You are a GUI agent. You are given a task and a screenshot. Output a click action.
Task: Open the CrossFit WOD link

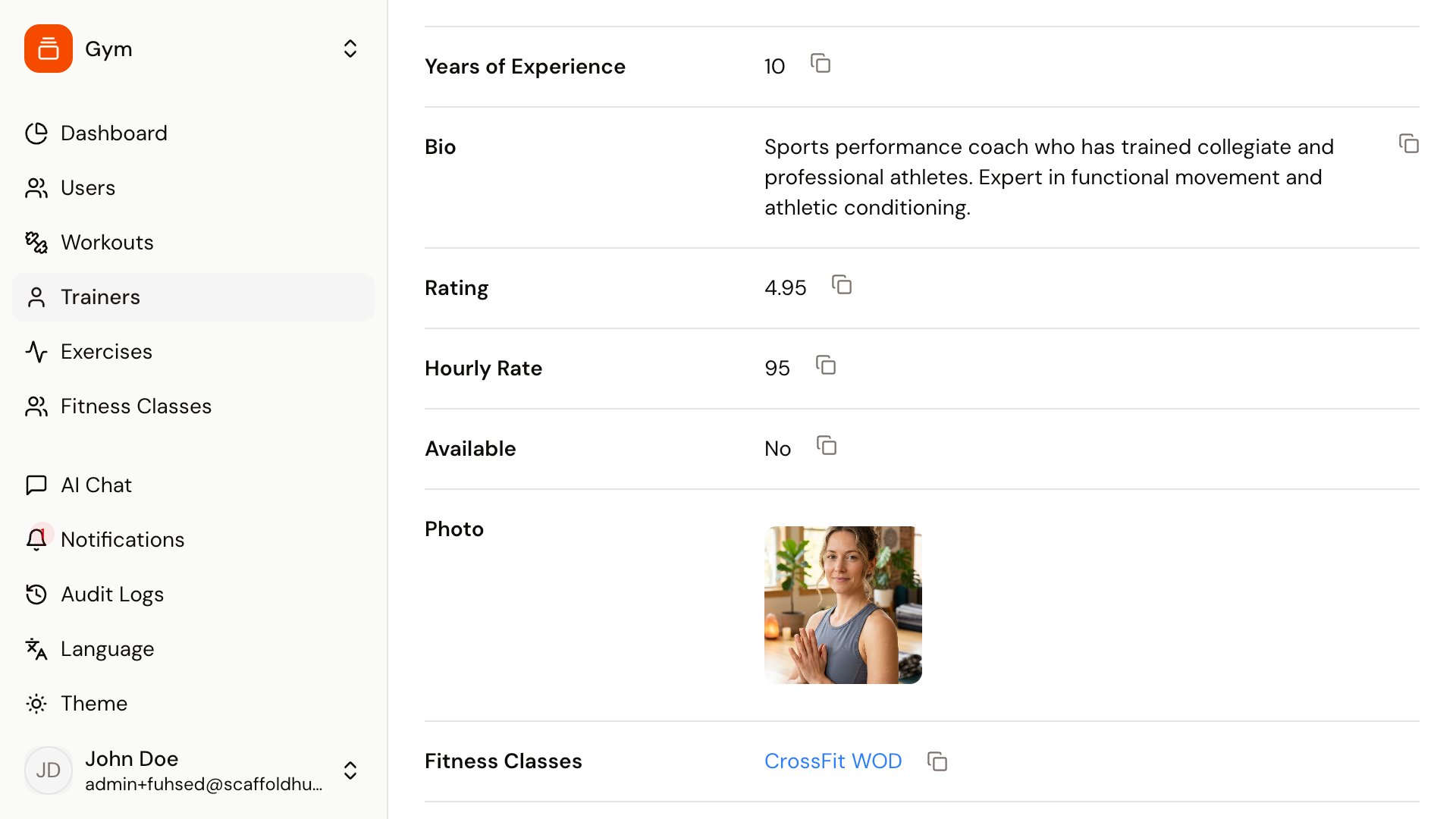click(x=833, y=761)
